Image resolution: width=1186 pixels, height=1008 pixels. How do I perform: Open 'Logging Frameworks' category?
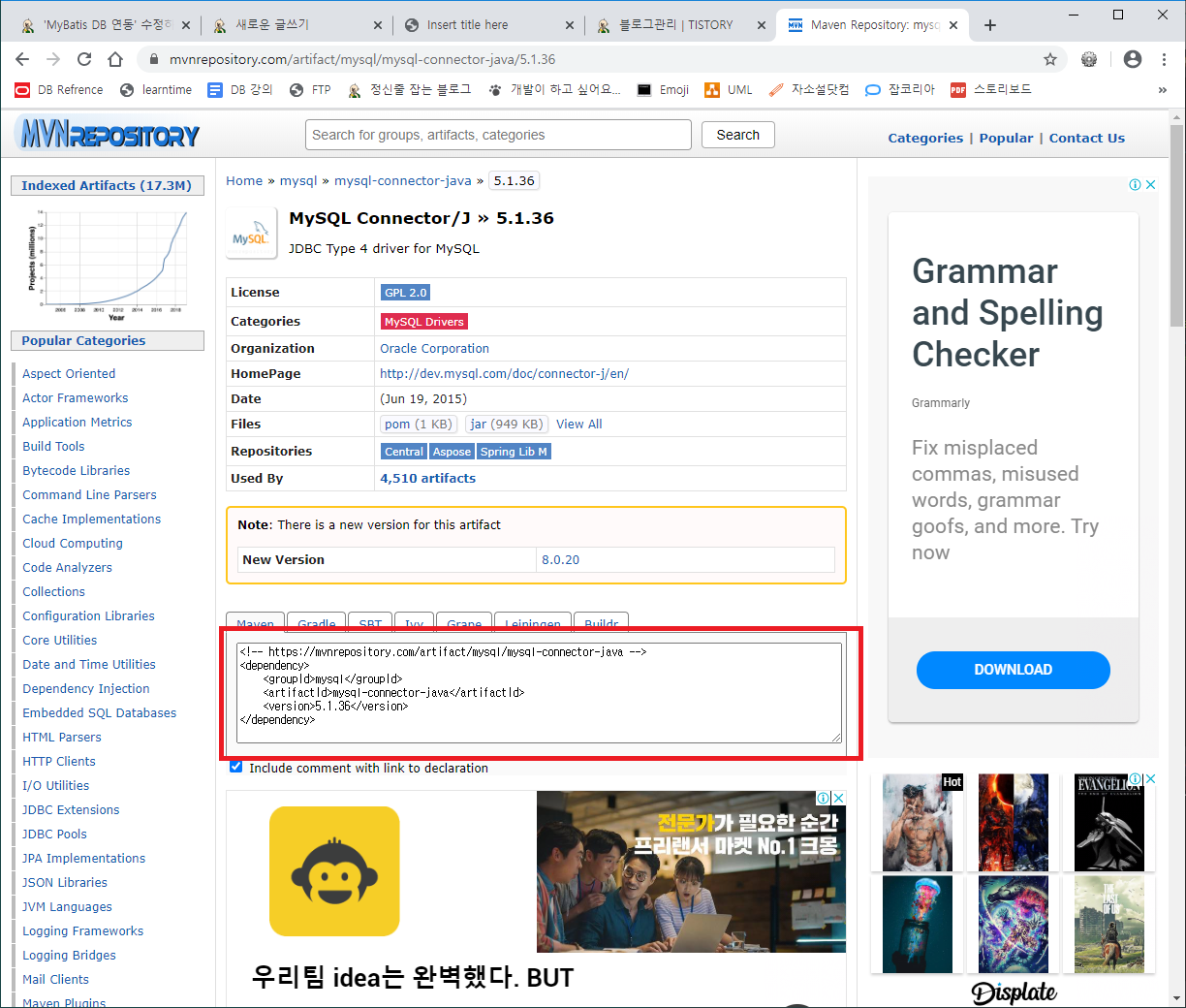(x=82, y=930)
